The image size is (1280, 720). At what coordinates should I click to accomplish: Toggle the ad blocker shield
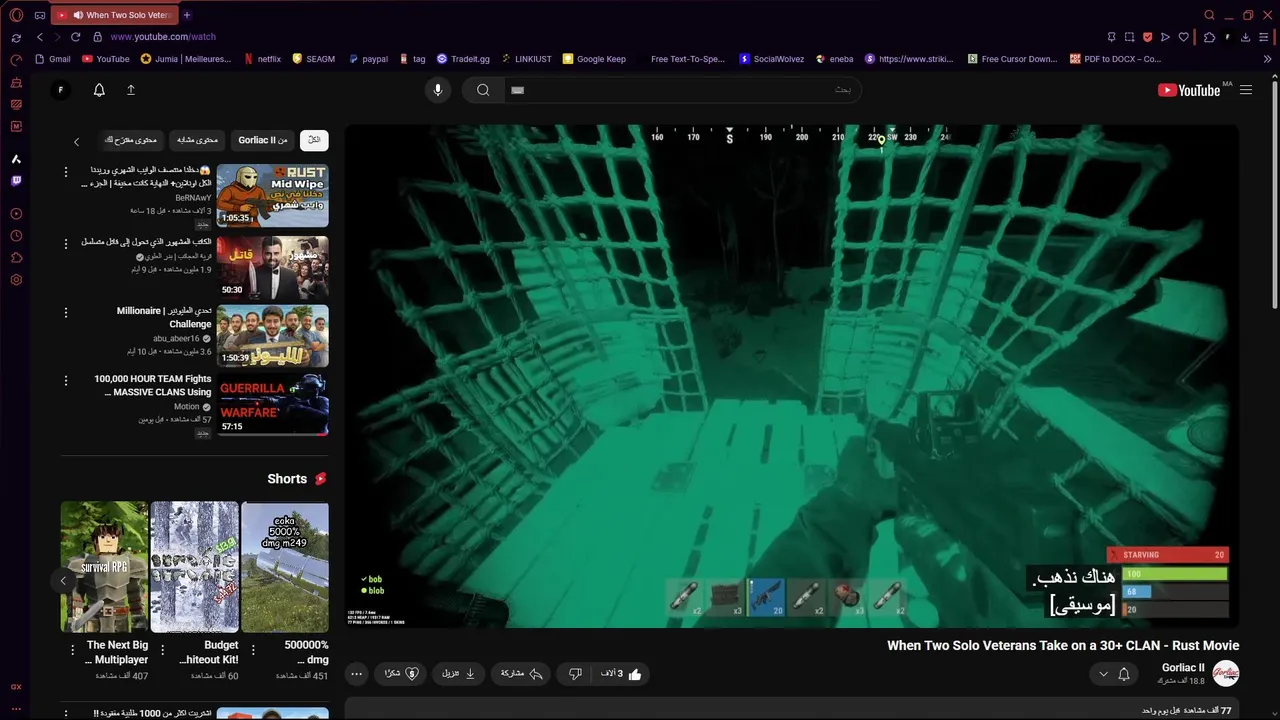coord(1147,37)
